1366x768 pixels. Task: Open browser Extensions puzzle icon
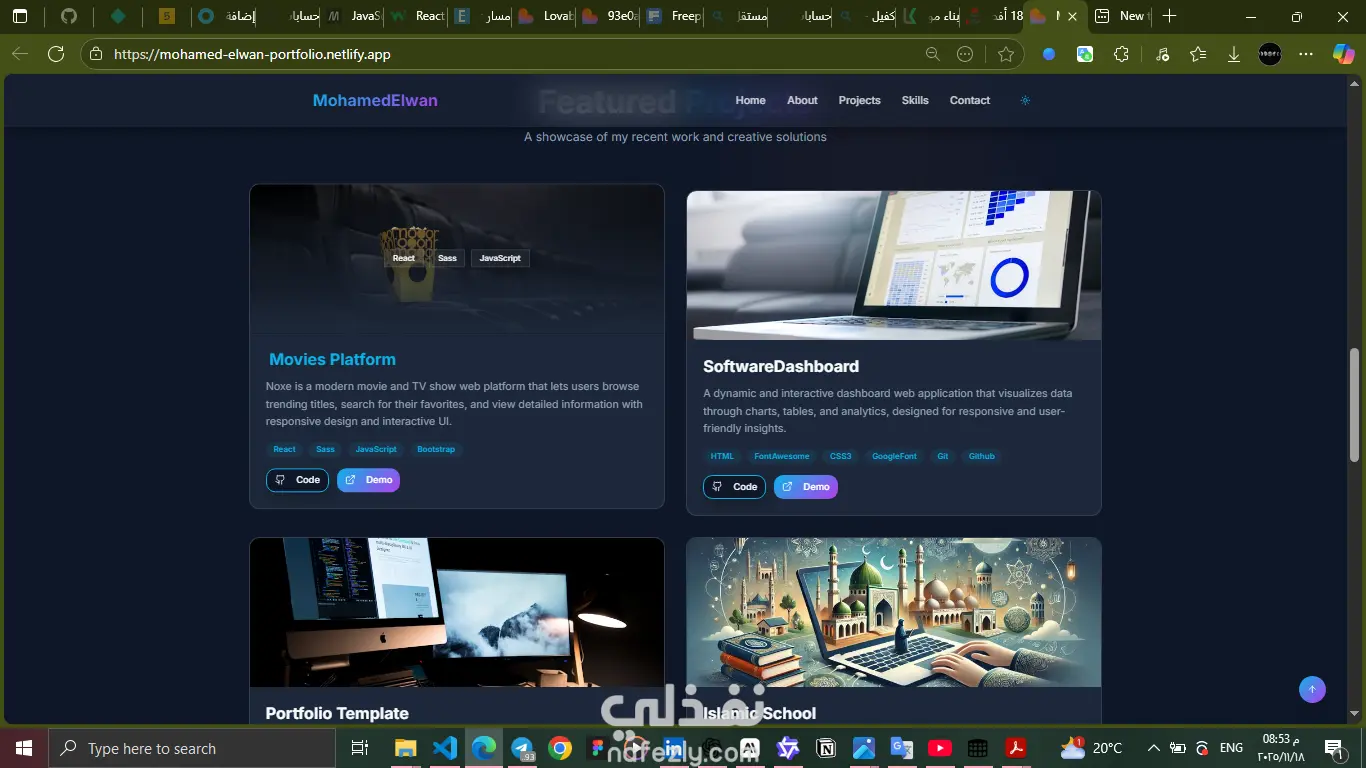[1121, 54]
